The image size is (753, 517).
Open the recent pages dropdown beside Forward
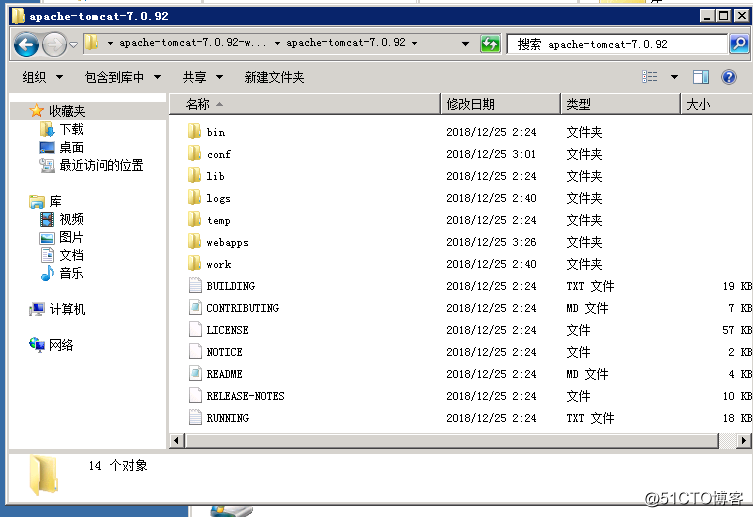(x=73, y=45)
